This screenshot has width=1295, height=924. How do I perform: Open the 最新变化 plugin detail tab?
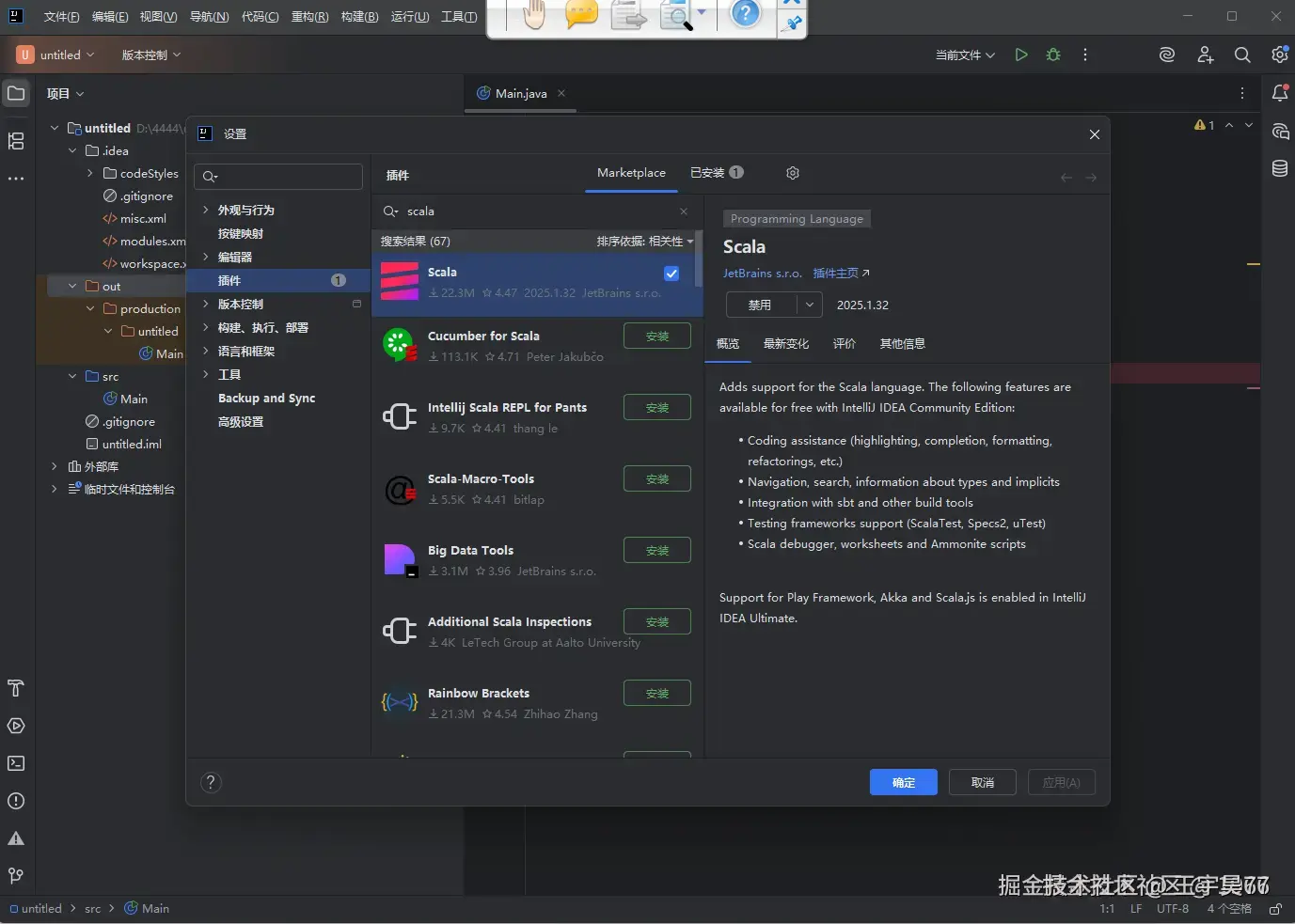[786, 344]
